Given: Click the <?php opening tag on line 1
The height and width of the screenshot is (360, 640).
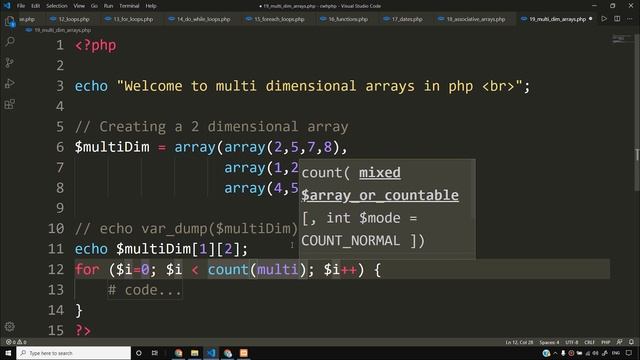Looking at the screenshot, I should click(x=96, y=45).
